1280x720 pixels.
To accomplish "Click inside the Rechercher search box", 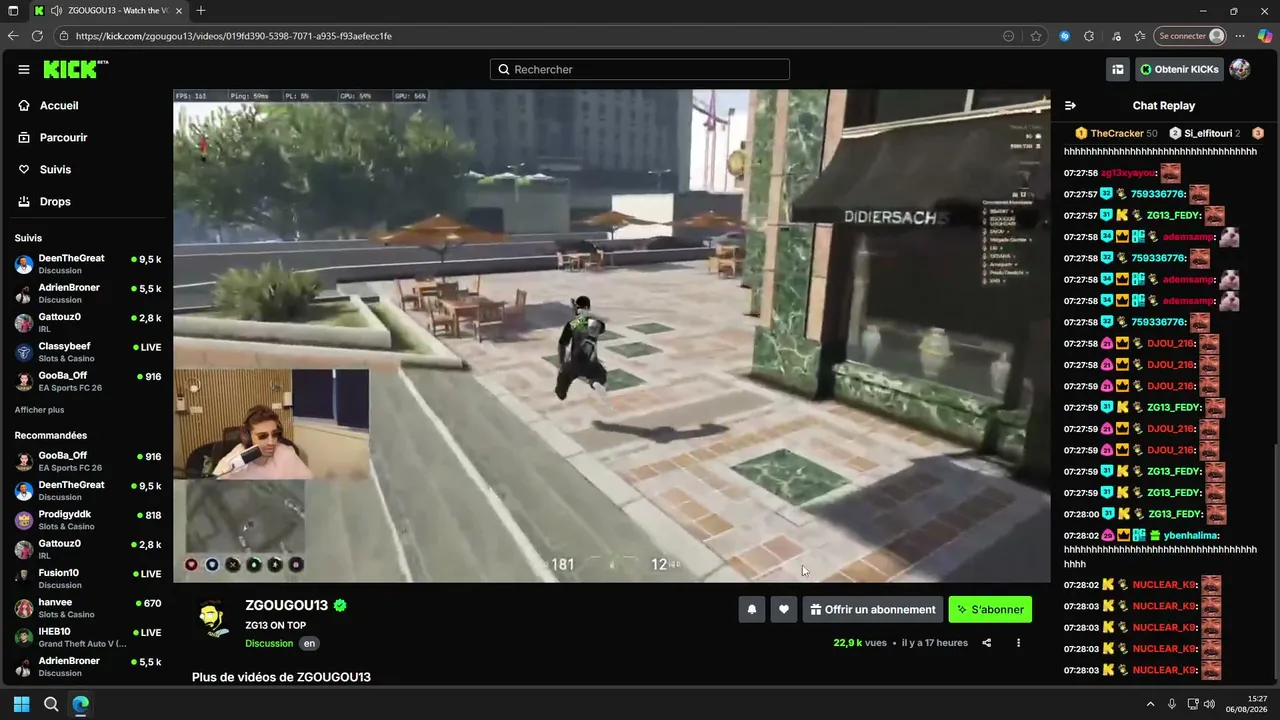I will (x=640, y=69).
